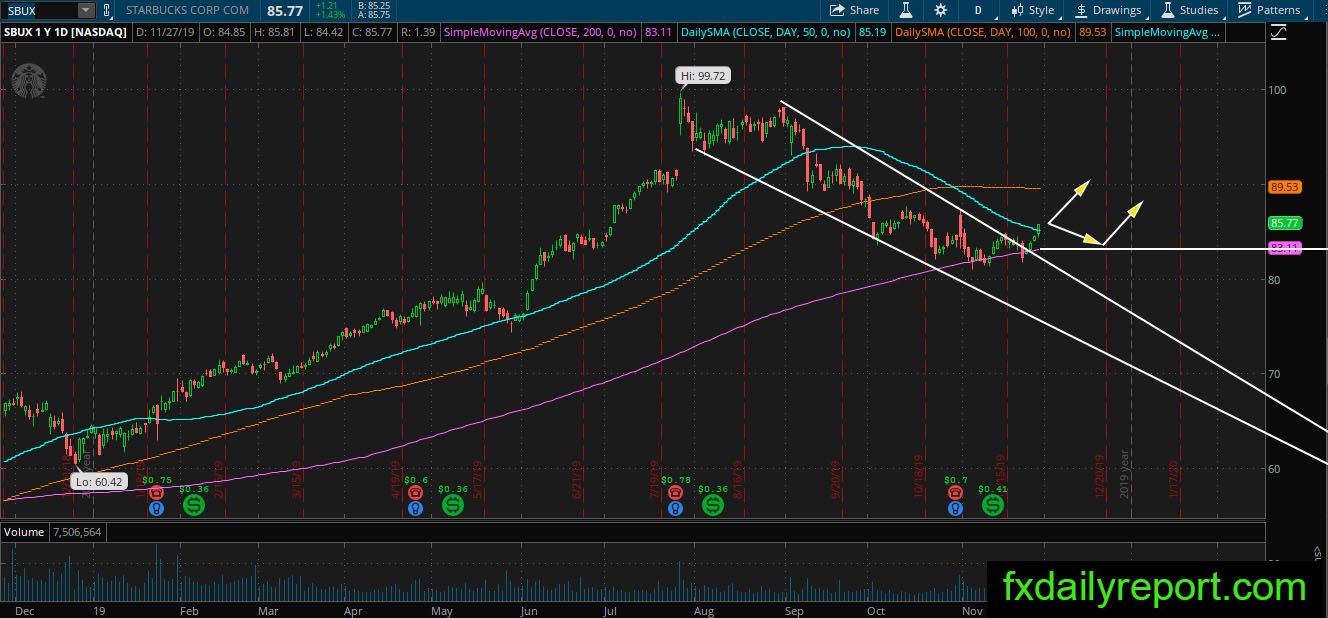Screen dimensions: 1328x618
Task: Click the green 85.77 price axis label
Action: pyautogui.click(x=1283, y=223)
